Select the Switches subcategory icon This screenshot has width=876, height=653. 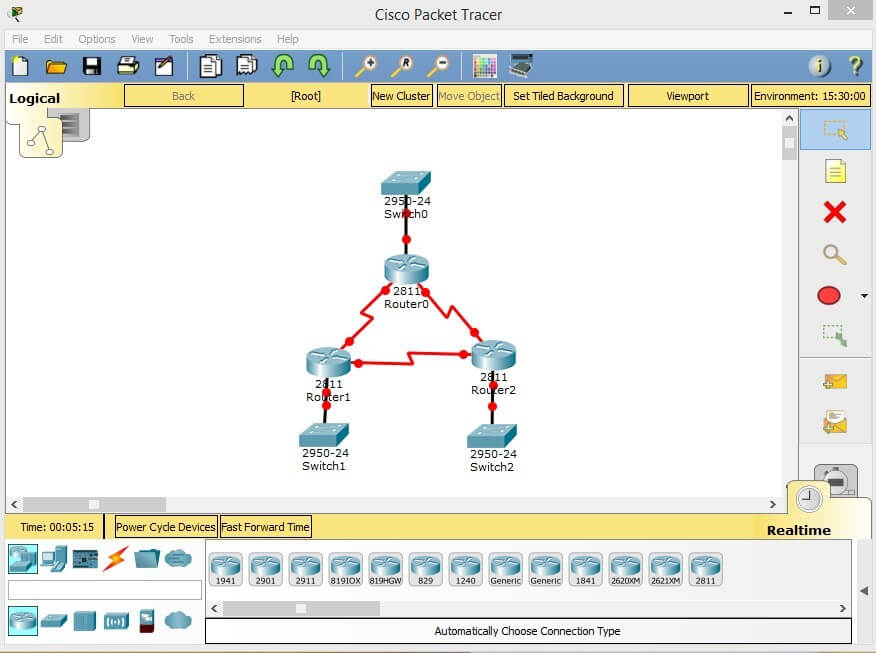click(54, 621)
